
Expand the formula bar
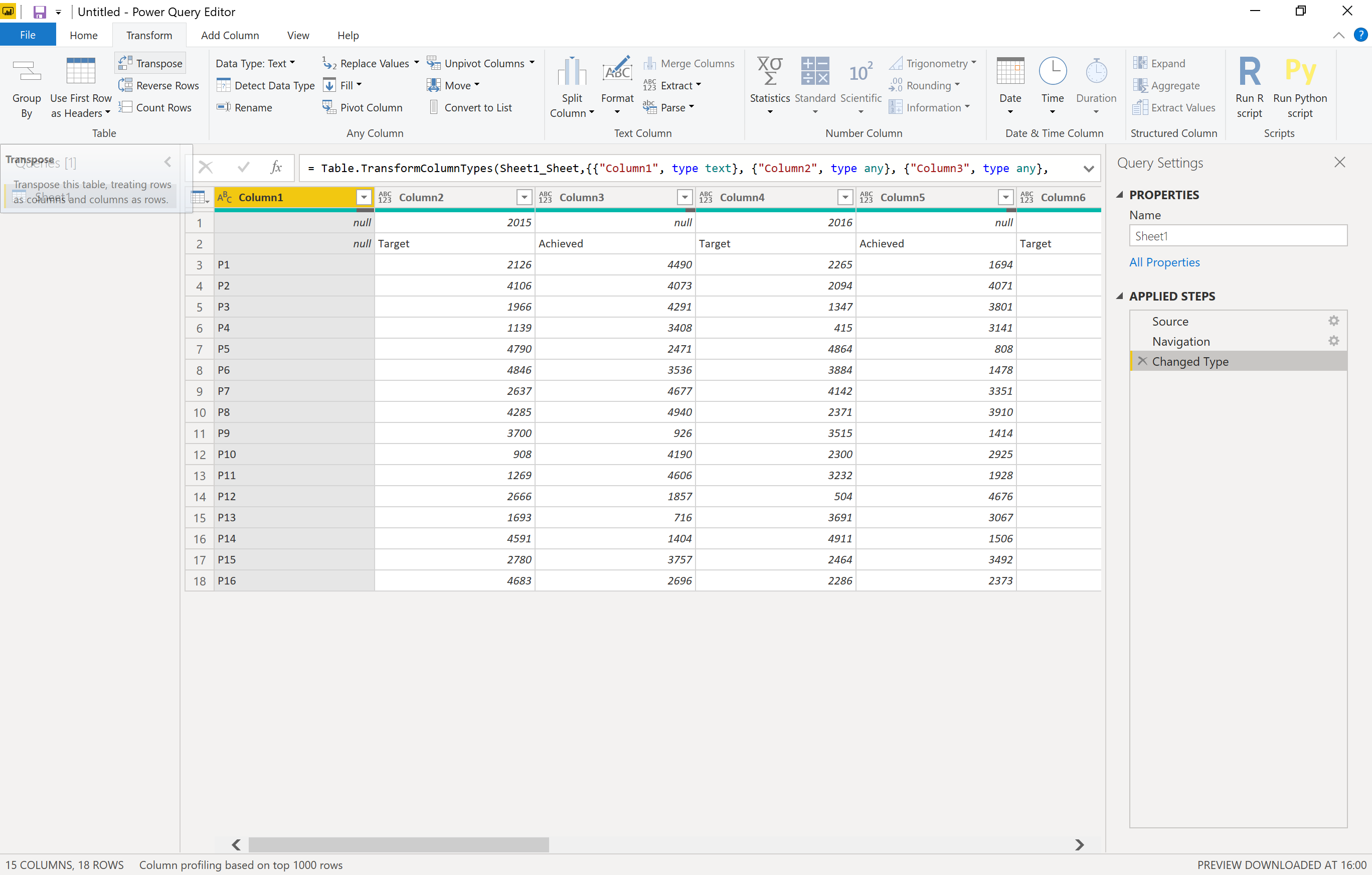click(x=1088, y=168)
